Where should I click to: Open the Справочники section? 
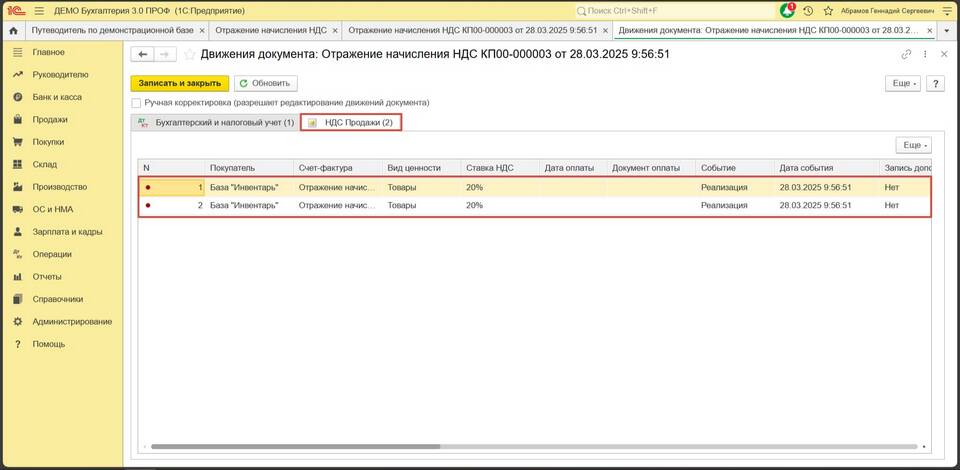(58, 299)
